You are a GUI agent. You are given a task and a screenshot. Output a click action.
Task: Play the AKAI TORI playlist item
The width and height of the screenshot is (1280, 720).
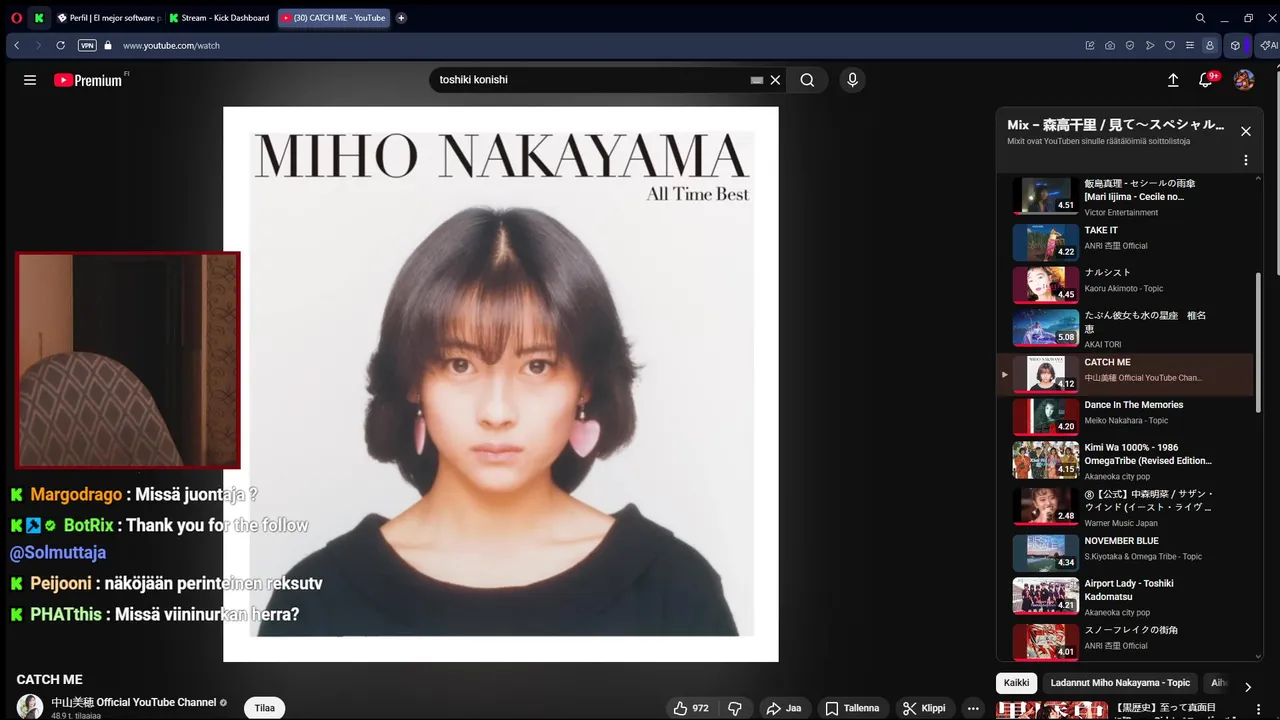[1126, 329]
